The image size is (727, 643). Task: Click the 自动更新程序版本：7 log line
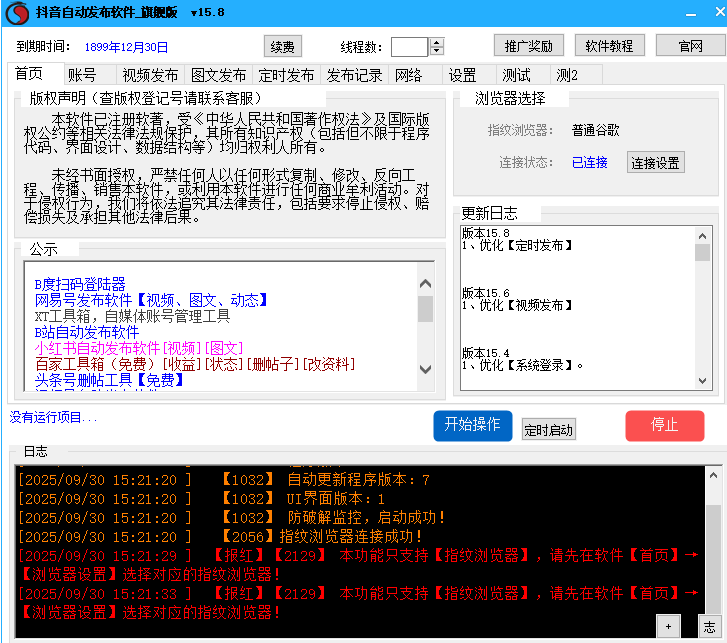223,479
